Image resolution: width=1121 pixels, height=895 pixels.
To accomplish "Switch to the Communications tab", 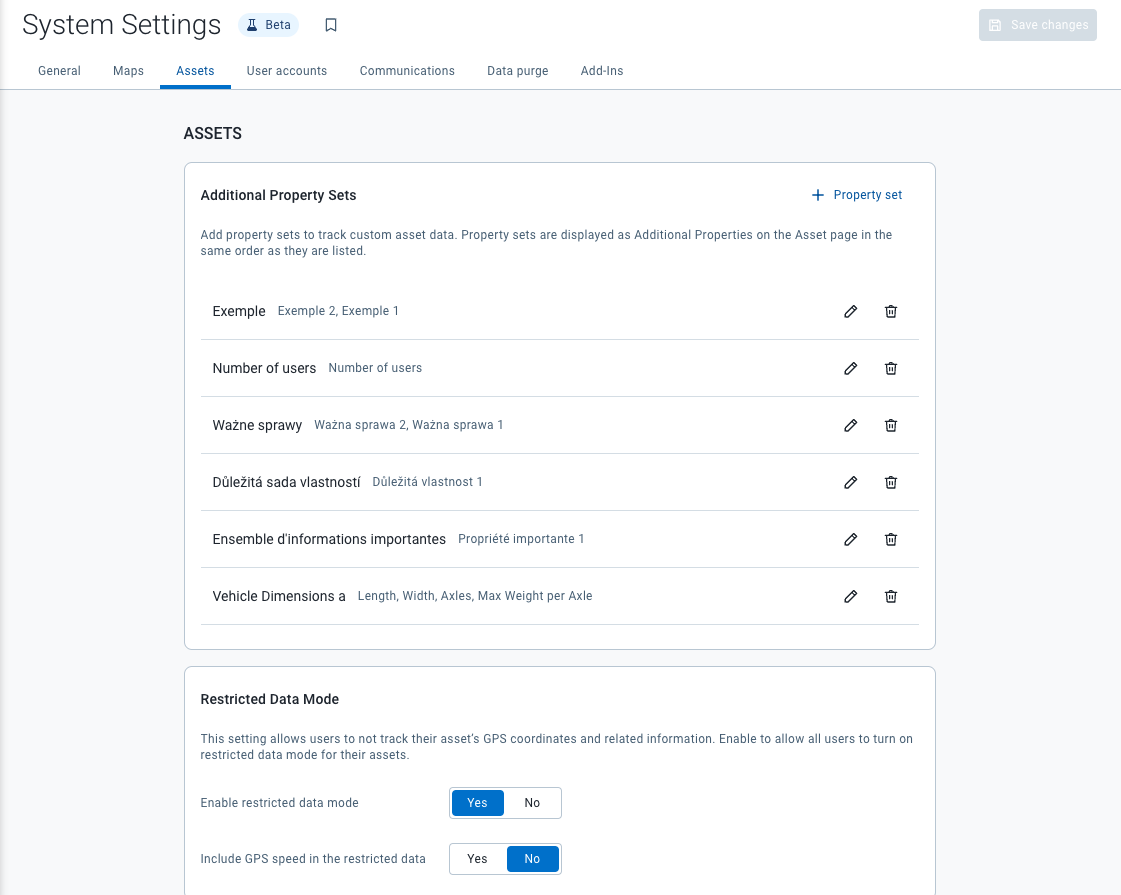I will (x=407, y=71).
